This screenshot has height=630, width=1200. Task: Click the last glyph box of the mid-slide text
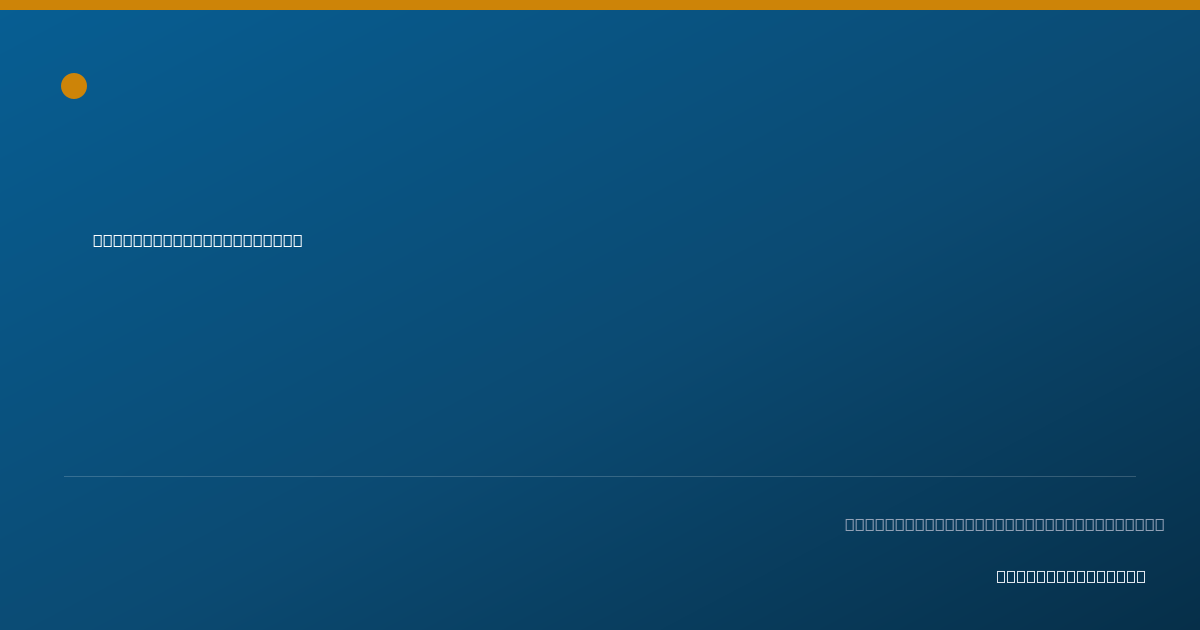298,240
